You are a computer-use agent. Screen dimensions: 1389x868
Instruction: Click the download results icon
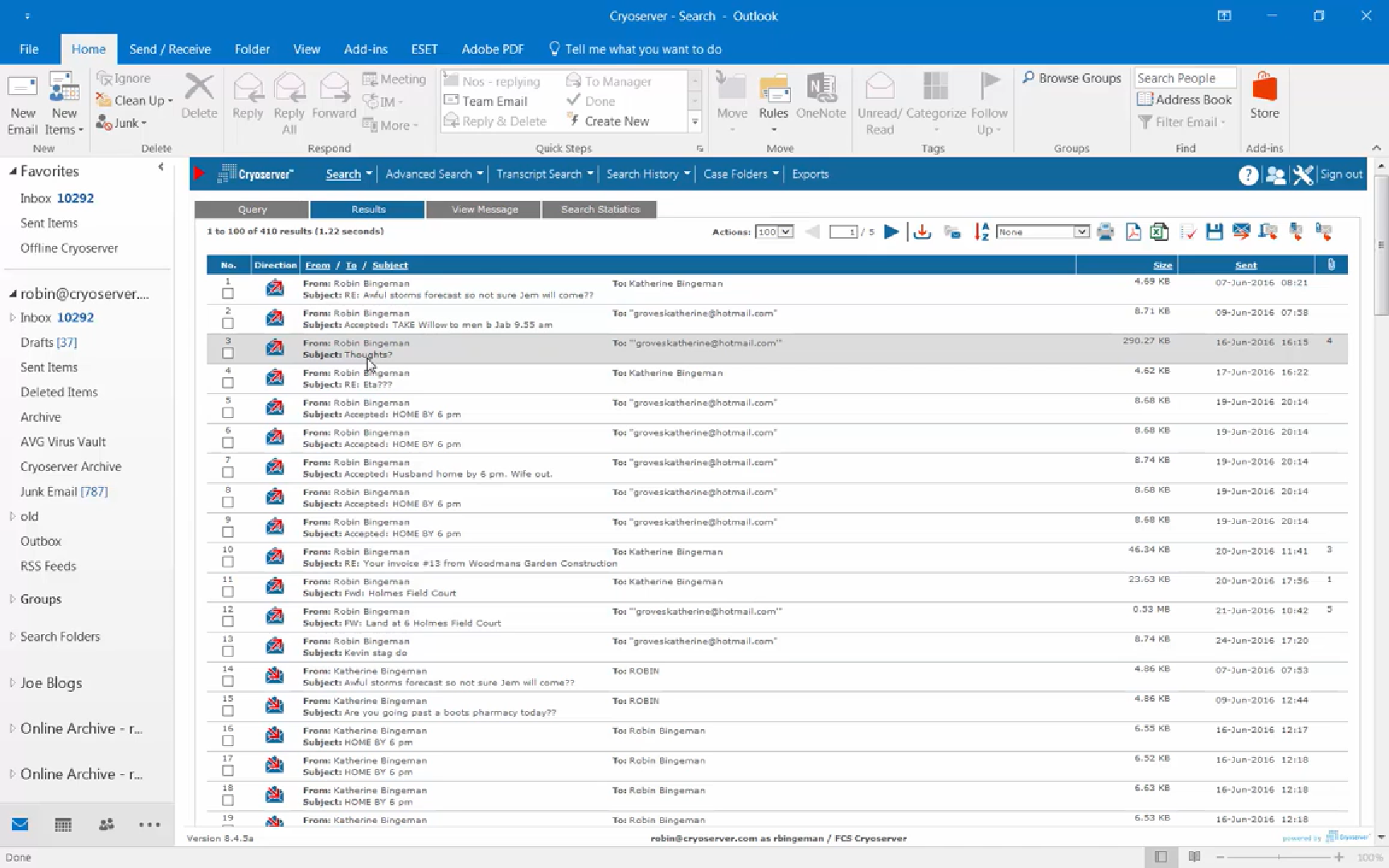(922, 232)
